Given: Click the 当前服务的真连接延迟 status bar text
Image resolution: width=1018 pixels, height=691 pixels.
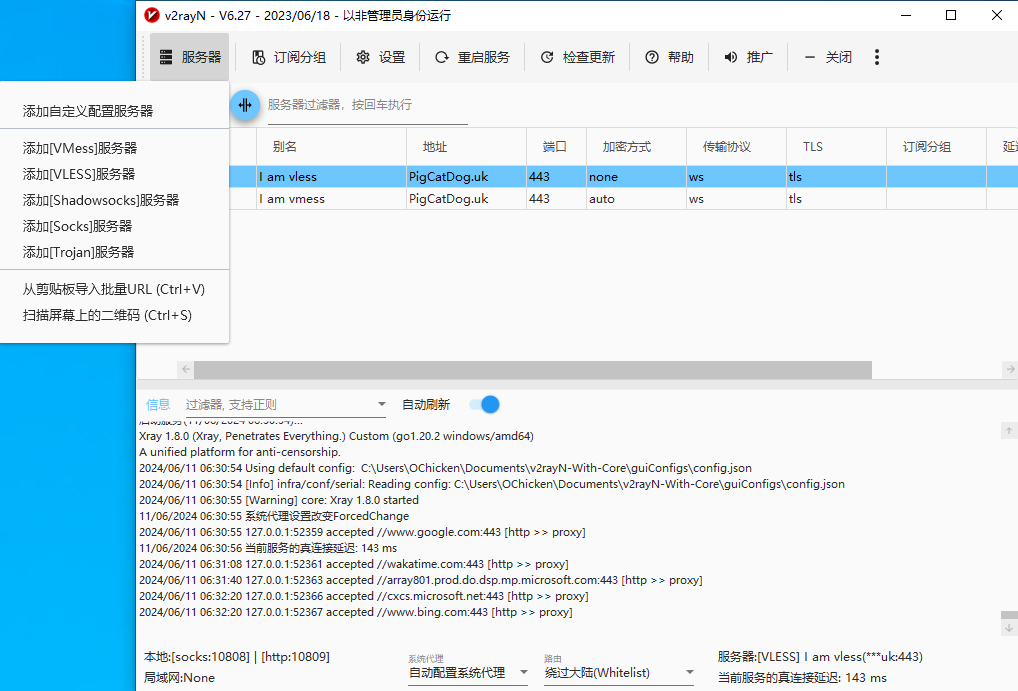Looking at the screenshot, I should click(802, 677).
